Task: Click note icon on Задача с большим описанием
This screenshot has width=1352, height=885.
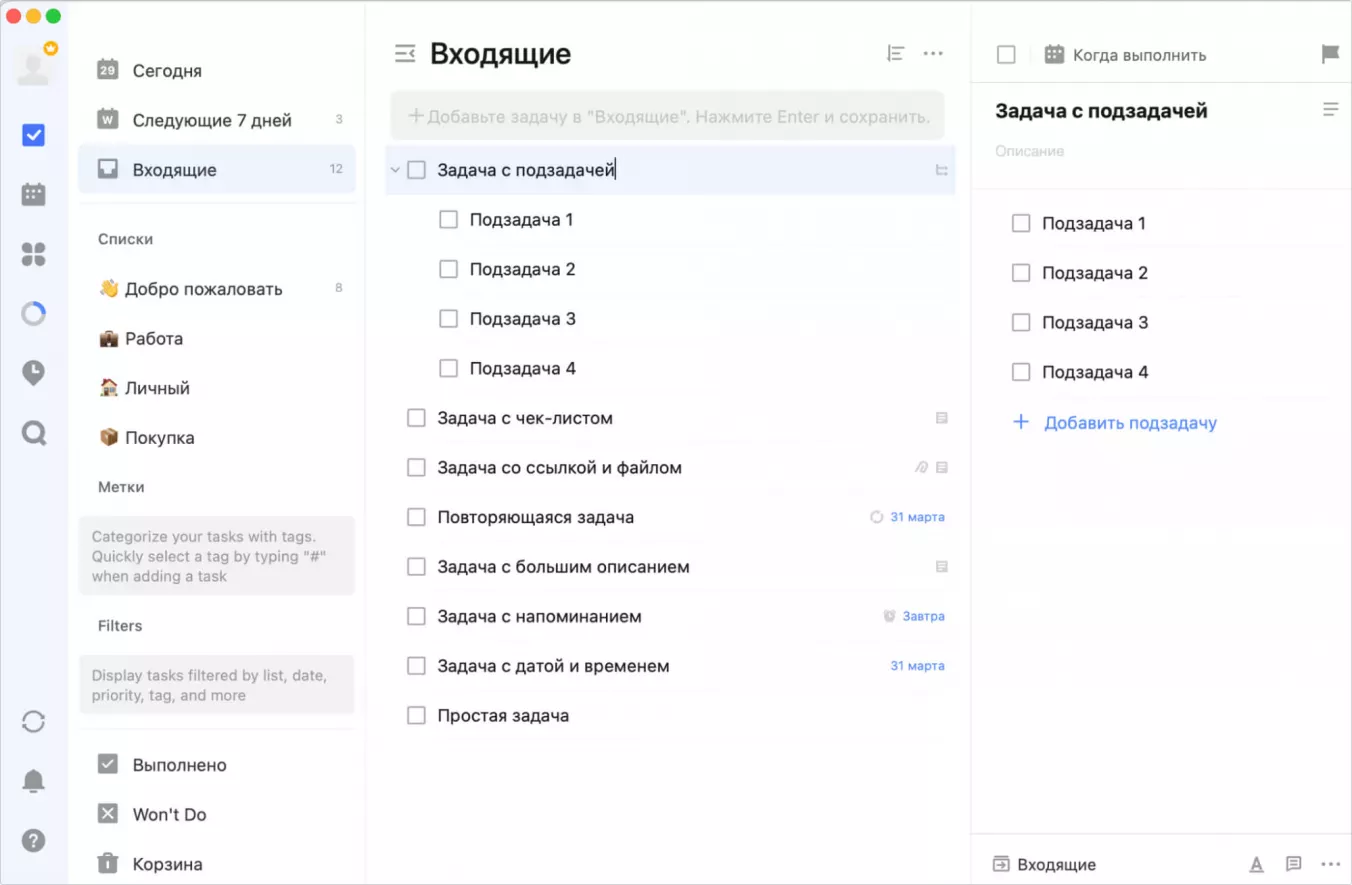Action: [941, 567]
